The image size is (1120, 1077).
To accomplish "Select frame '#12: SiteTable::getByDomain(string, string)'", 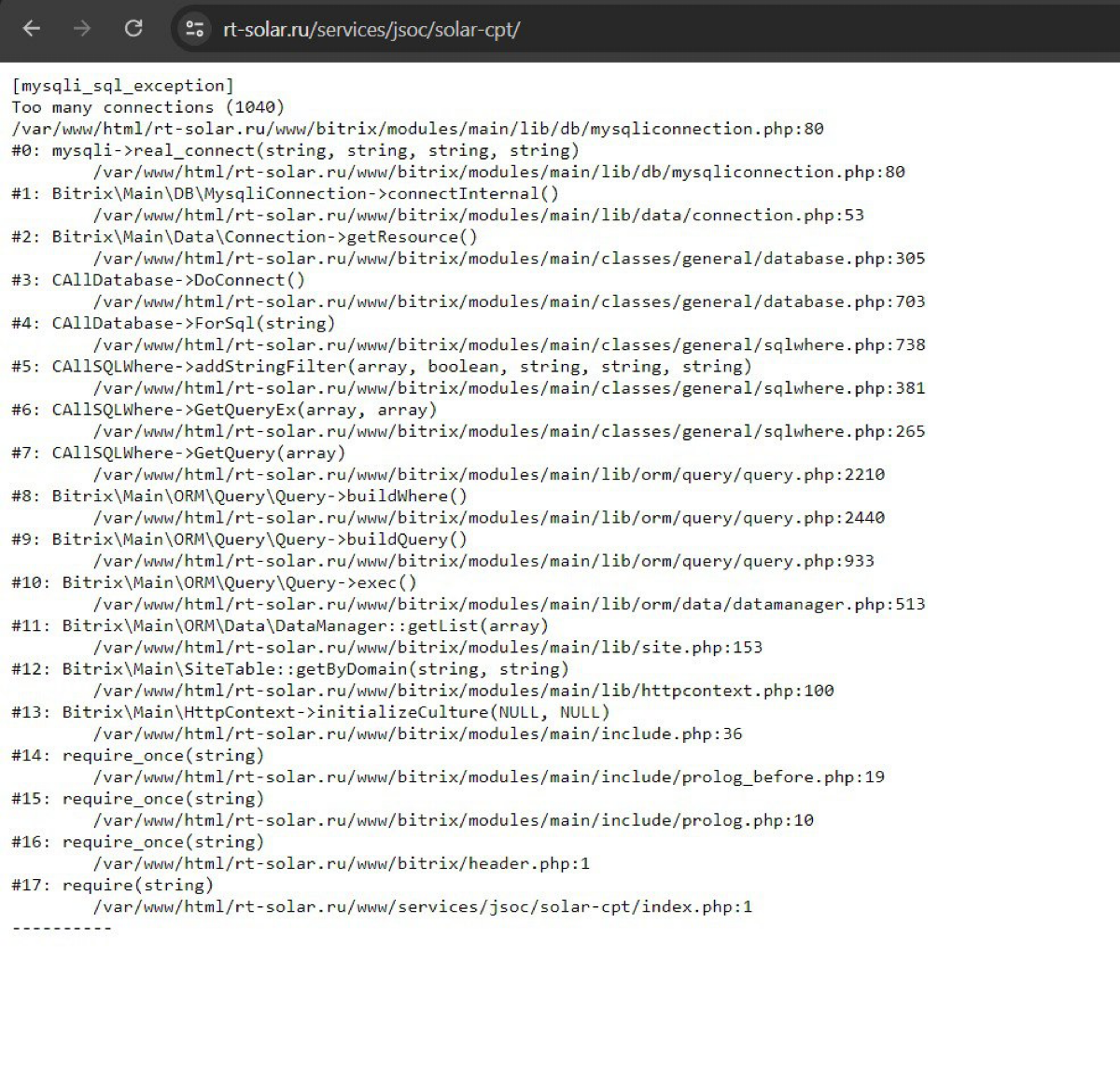I will 290,669.
